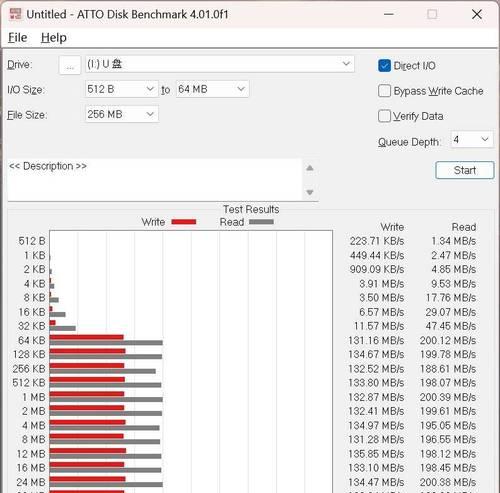Click the description scroll down arrow
This screenshot has width=500, height=493.
click(310, 192)
